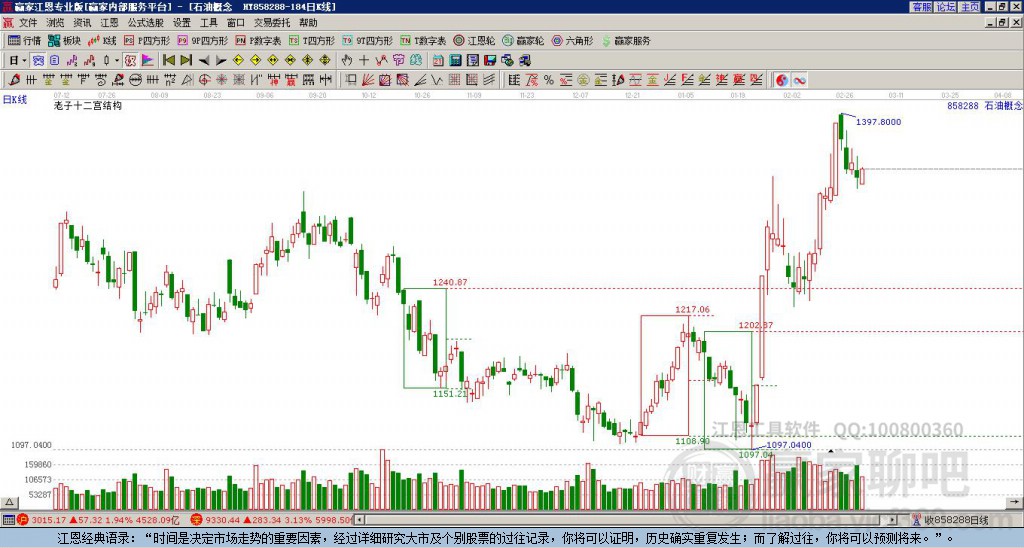Click the red floppy save icon
The height and width of the screenshot is (548, 1024).
point(490,61)
